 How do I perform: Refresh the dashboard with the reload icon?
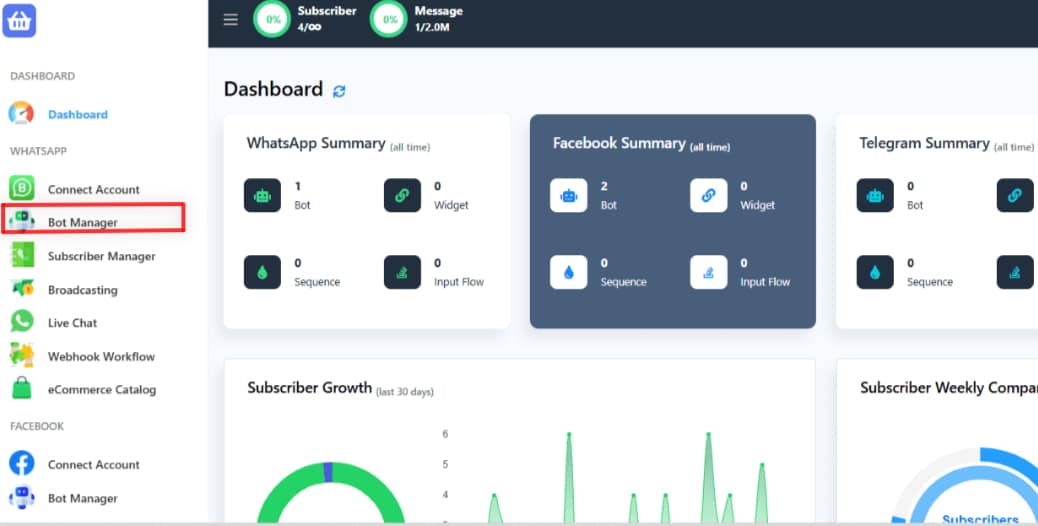(x=339, y=91)
